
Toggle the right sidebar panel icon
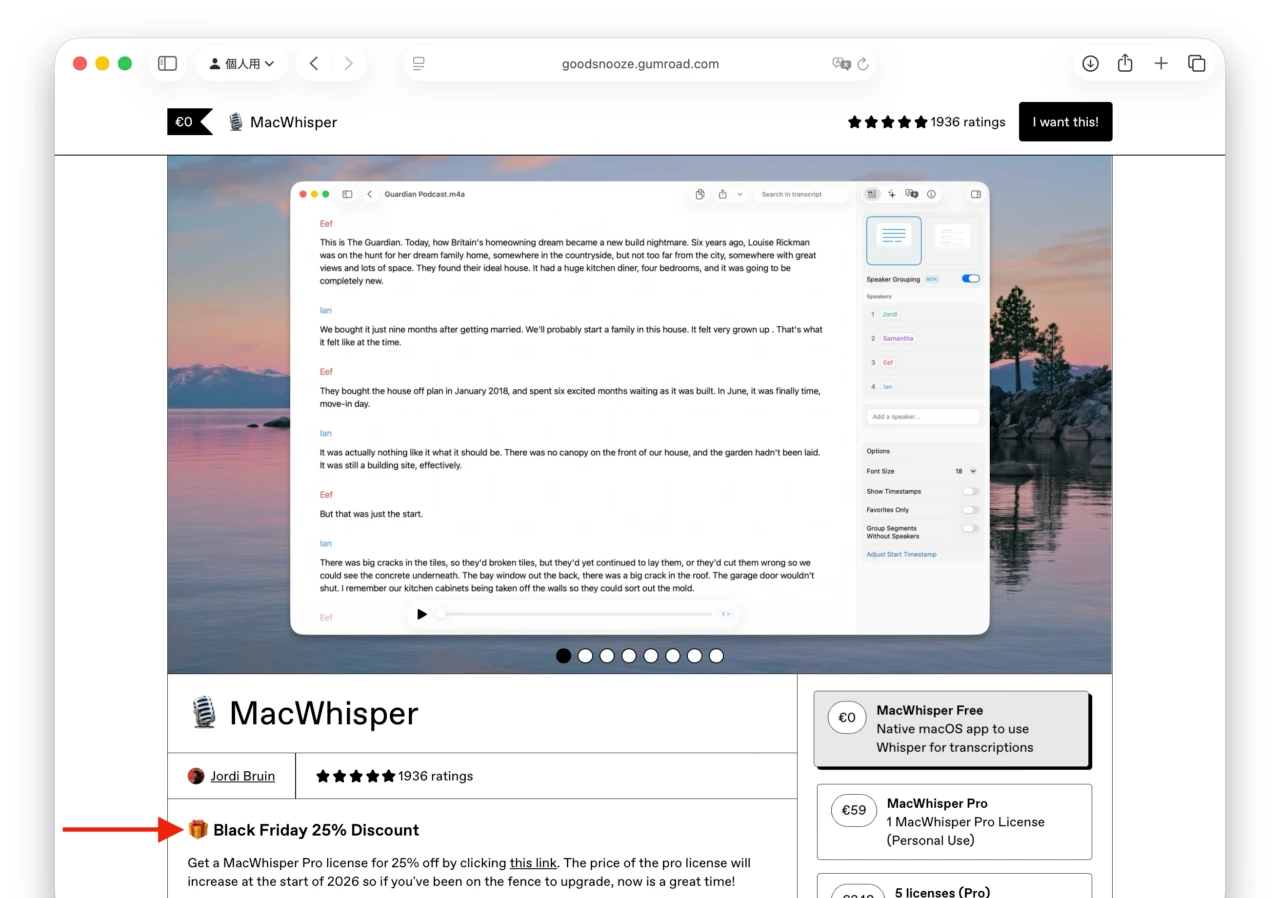point(975,194)
